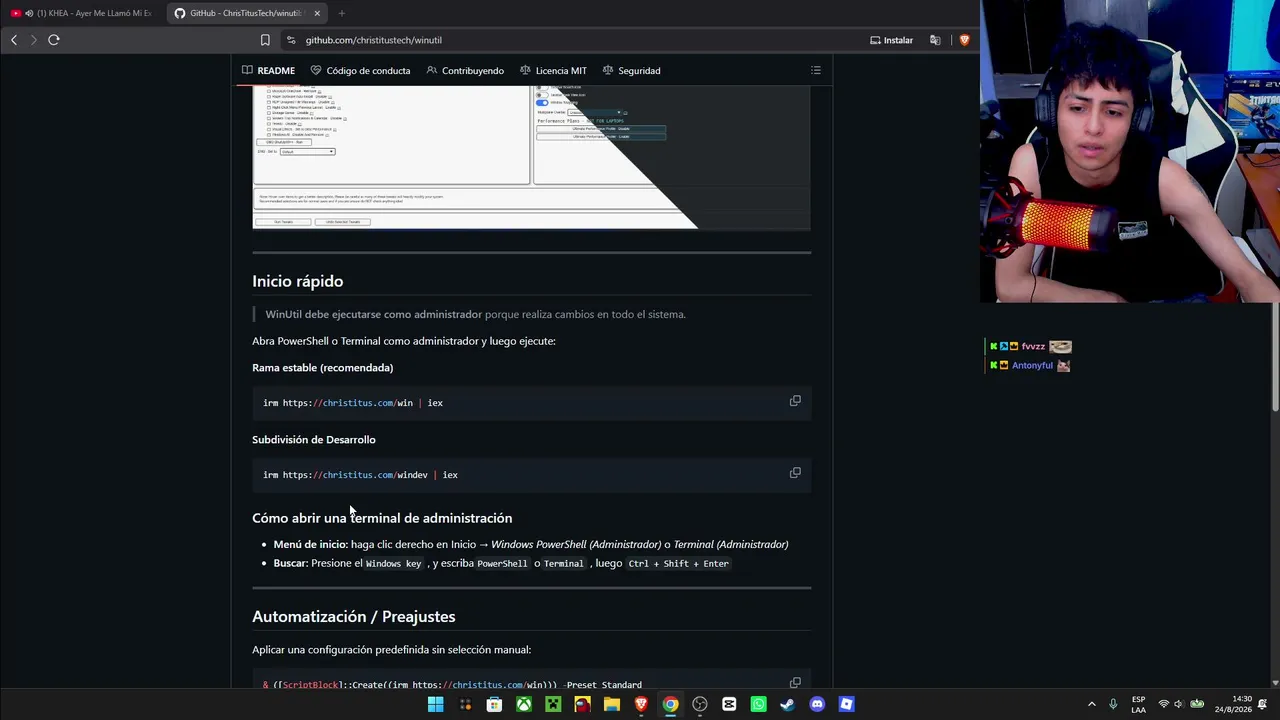This screenshot has width=1280, height=720.
Task: Switch to Código de conducta tab
Action: (360, 70)
